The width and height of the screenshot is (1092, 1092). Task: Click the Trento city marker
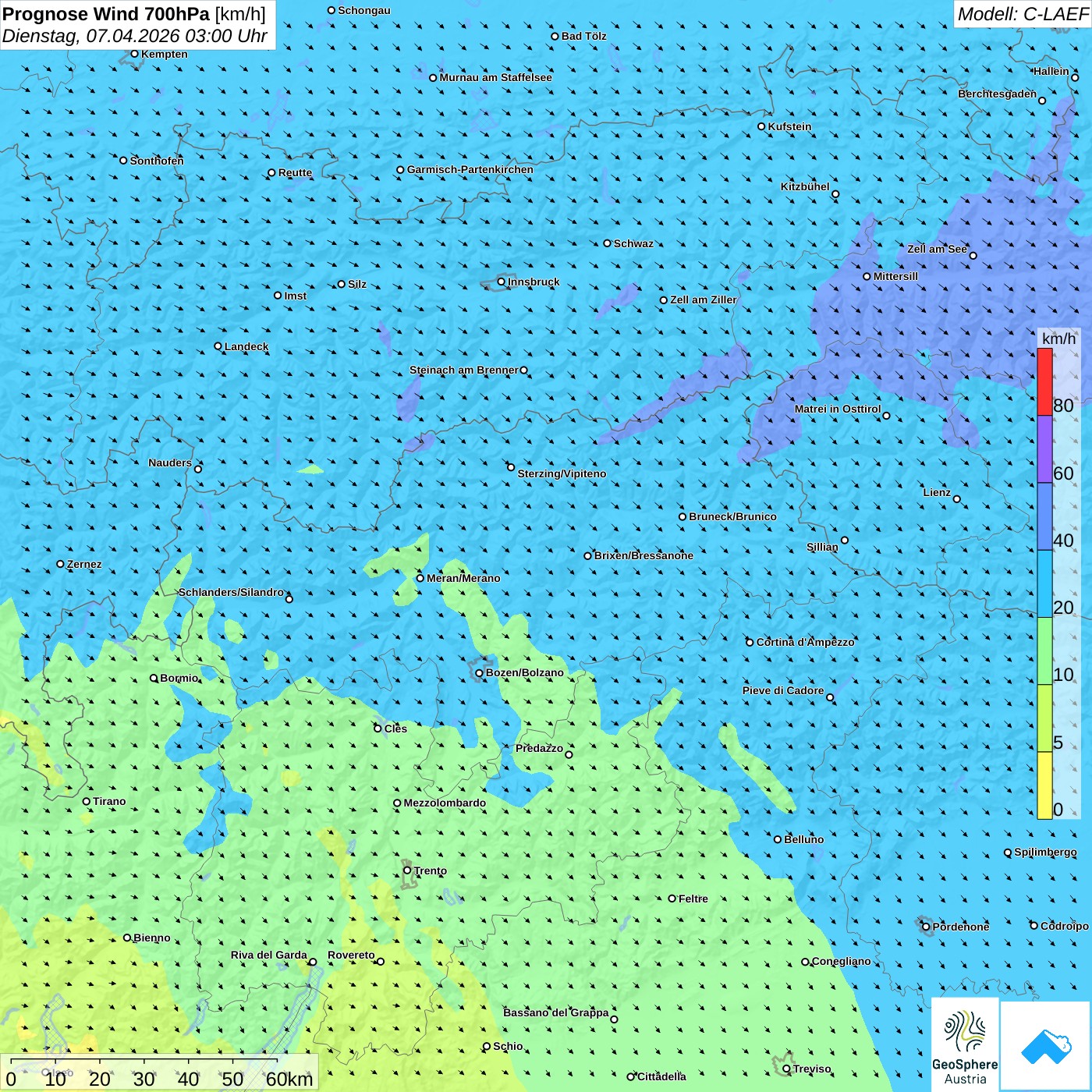pyautogui.click(x=407, y=870)
